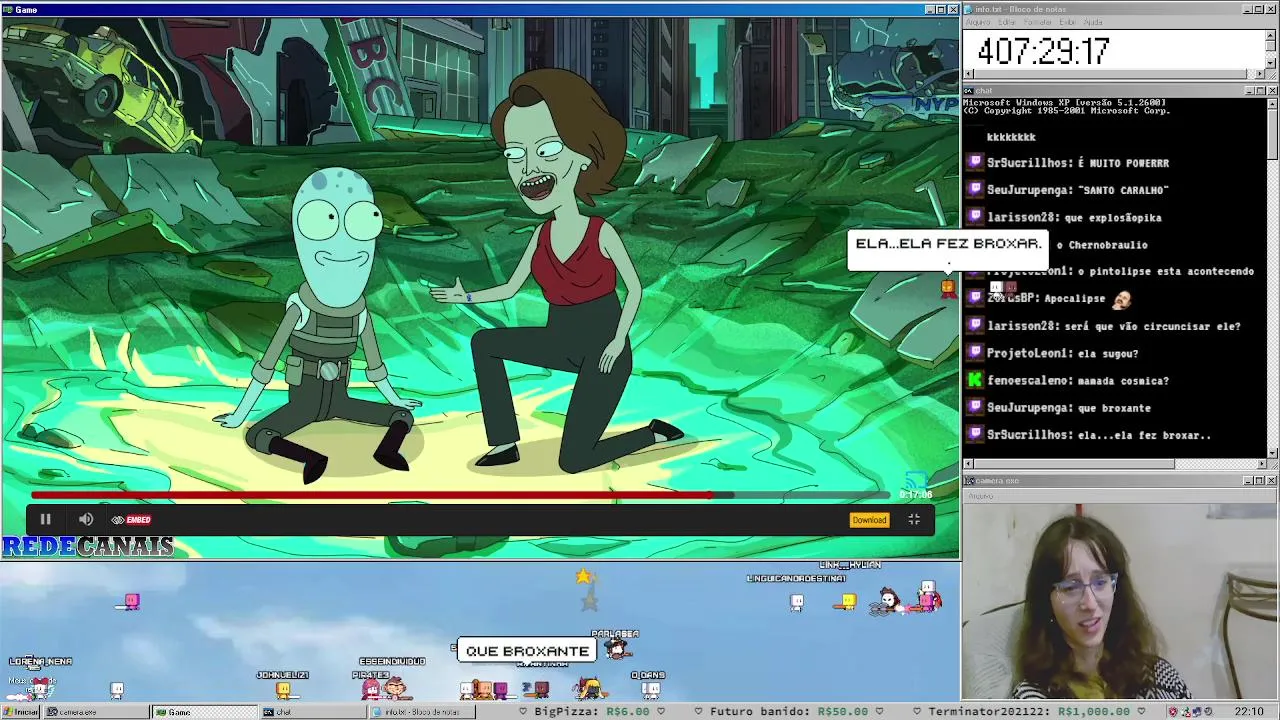The image size is (1280, 720).
Task: Click the REDECANAIS logo
Action: click(88, 546)
